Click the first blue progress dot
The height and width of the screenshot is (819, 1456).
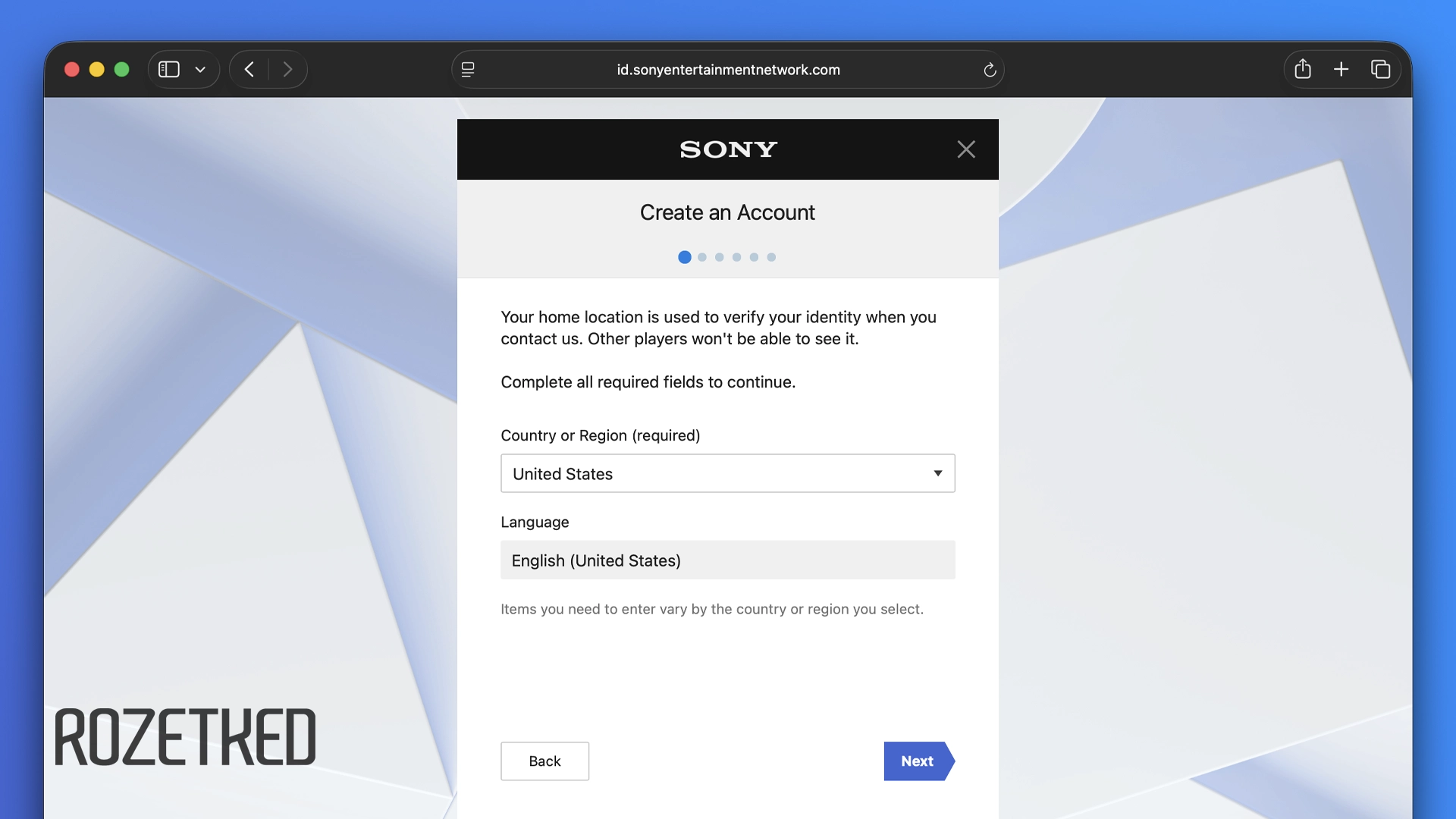685,257
